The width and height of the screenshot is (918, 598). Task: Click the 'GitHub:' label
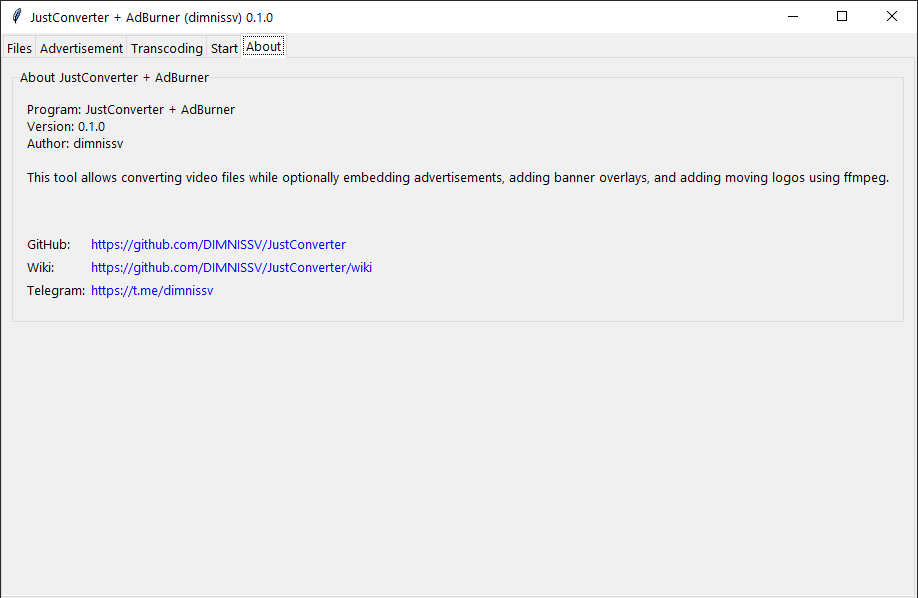point(49,244)
